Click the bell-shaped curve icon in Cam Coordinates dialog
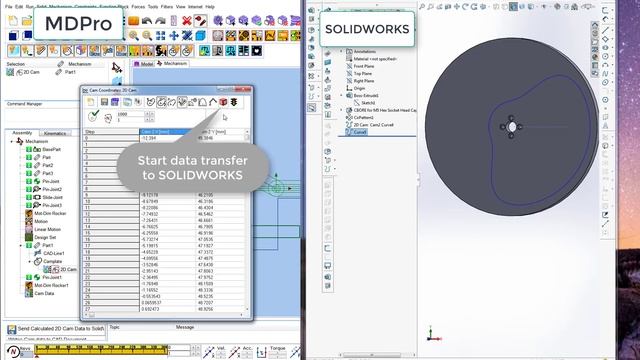Screen dimensions: 640x360 pyautogui.click(x=202, y=102)
